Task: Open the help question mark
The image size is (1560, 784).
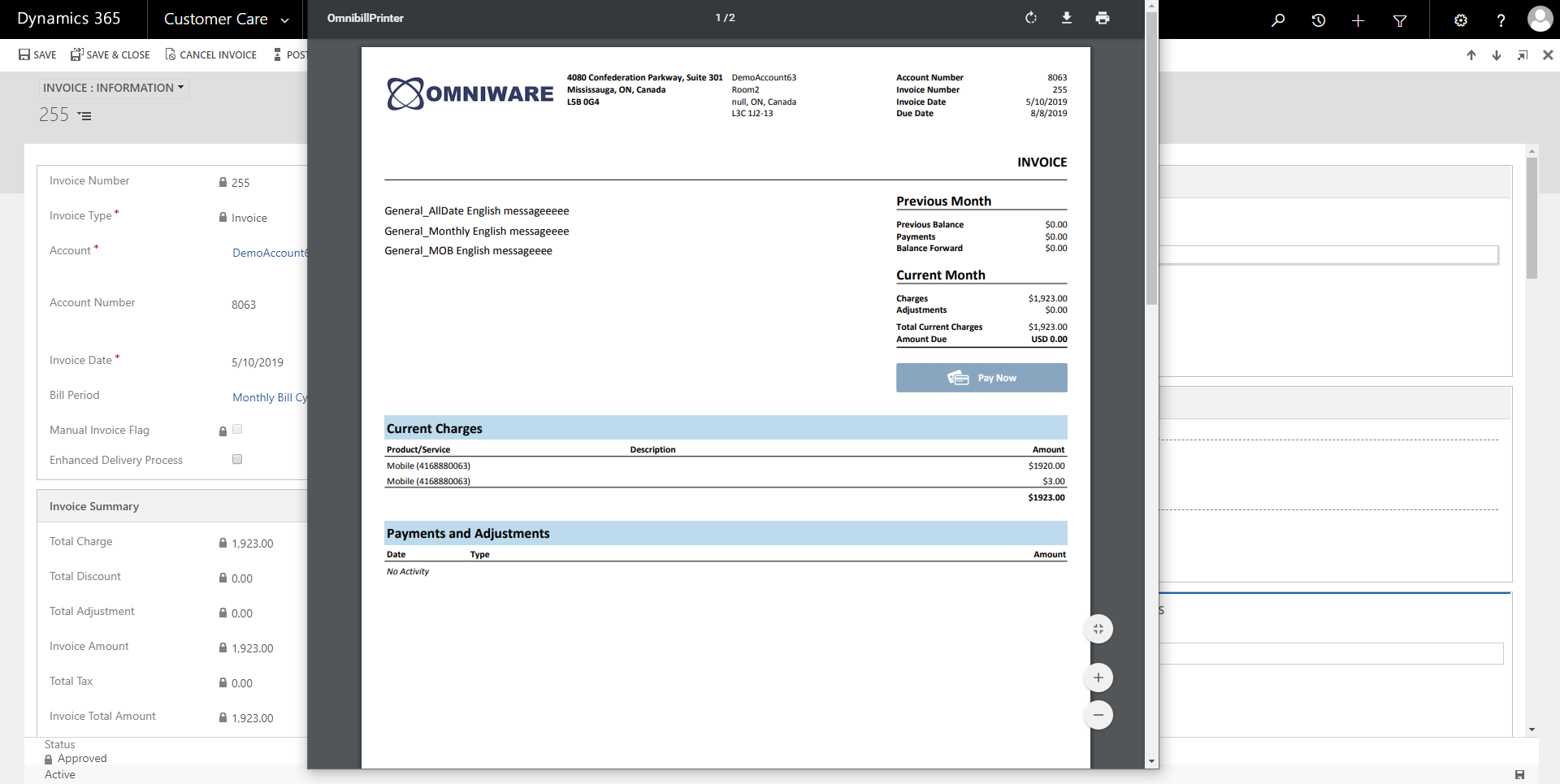Action: (x=1501, y=20)
